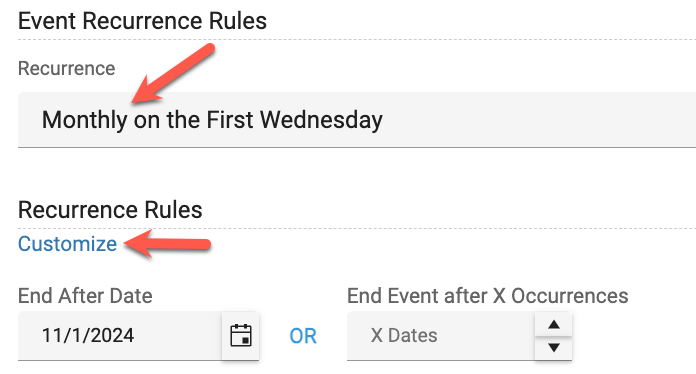Open the Recurrence dropdown showing Monthly on the First Wednesday
The width and height of the screenshot is (696, 374).
357,120
